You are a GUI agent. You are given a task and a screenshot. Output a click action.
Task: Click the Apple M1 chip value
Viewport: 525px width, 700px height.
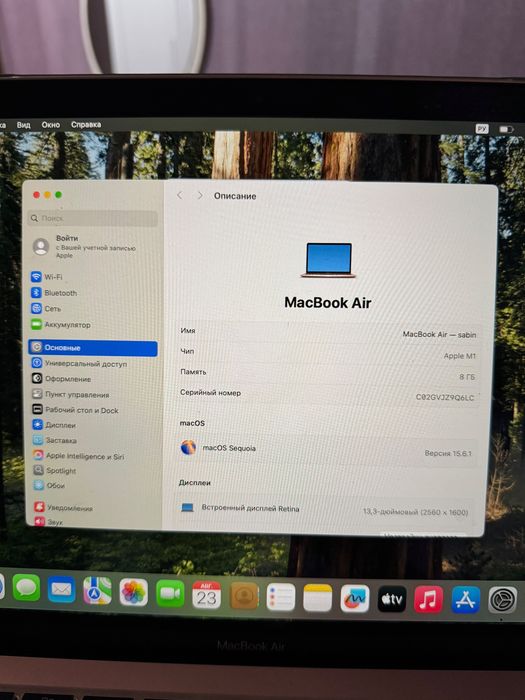pos(459,356)
